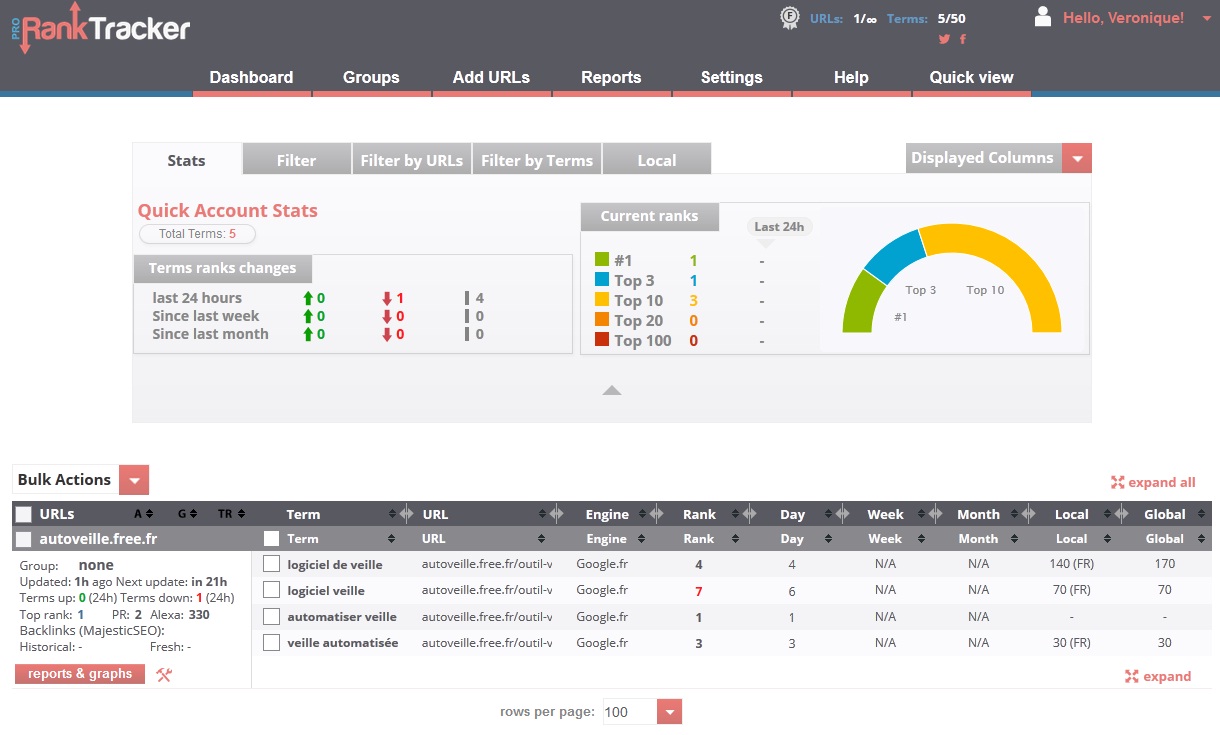1220x735 pixels.
Task: Click the Twitter bird icon
Action: pos(944,39)
